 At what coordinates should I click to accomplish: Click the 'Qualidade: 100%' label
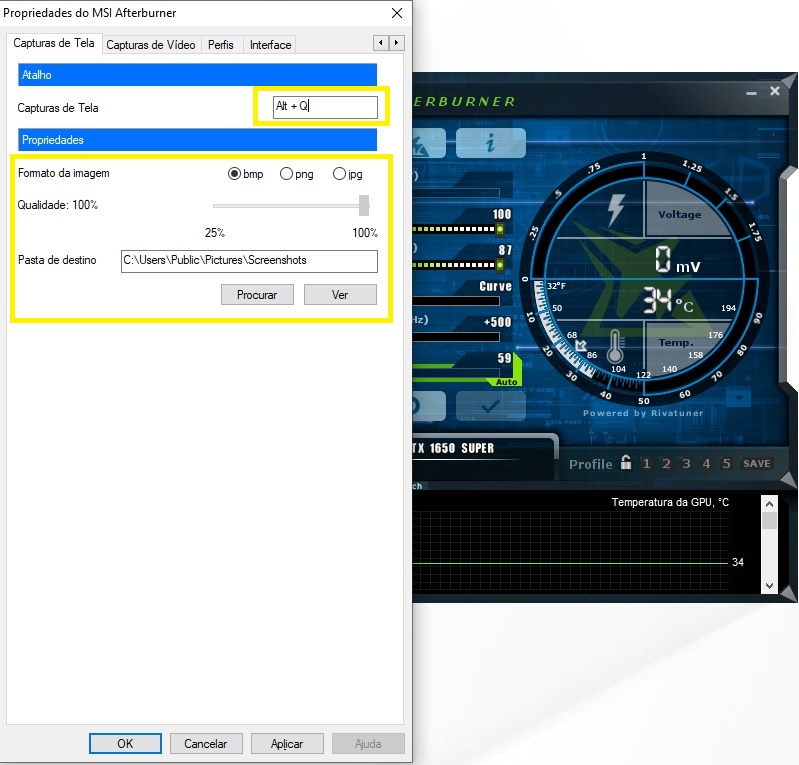pos(58,205)
